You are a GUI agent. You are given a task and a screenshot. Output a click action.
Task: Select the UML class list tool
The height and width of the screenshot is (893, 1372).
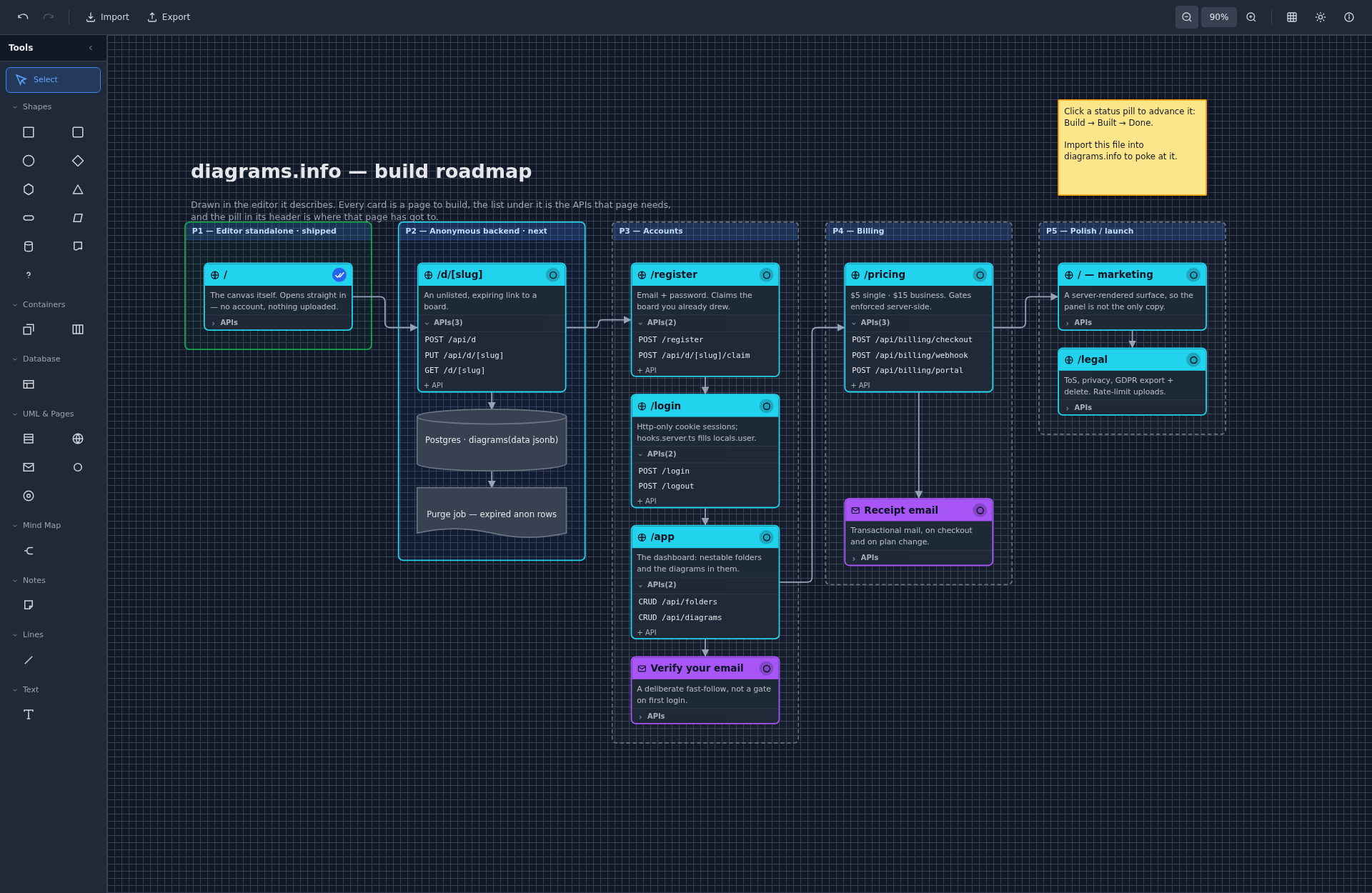coord(29,439)
